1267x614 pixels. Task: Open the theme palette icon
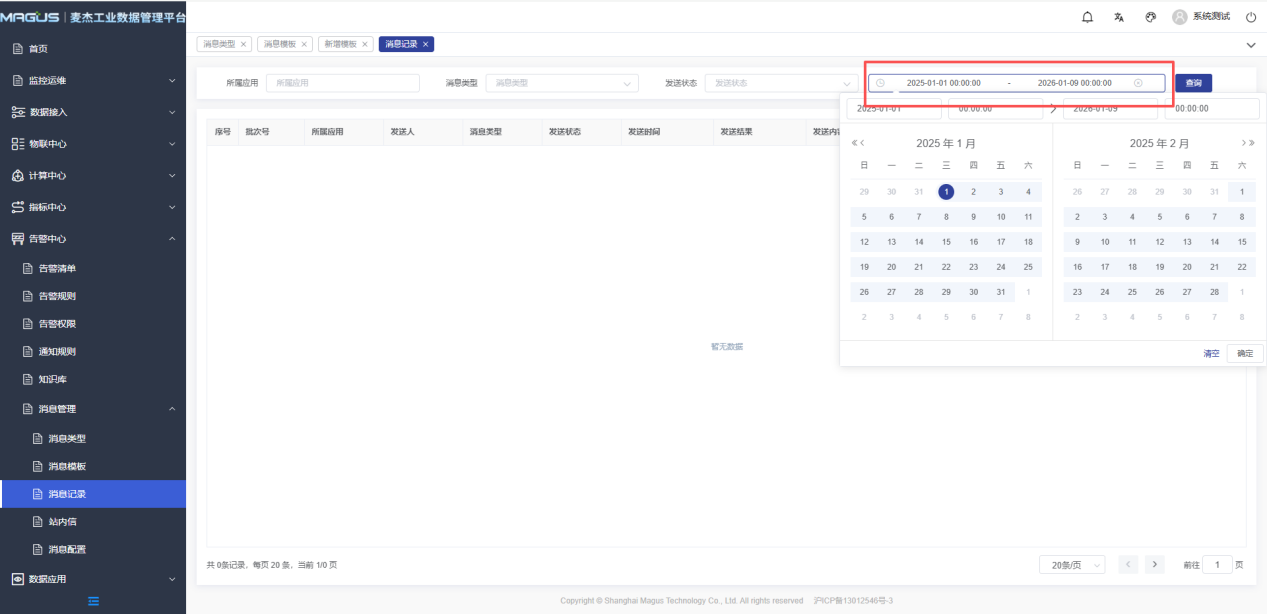pyautogui.click(x=1150, y=17)
